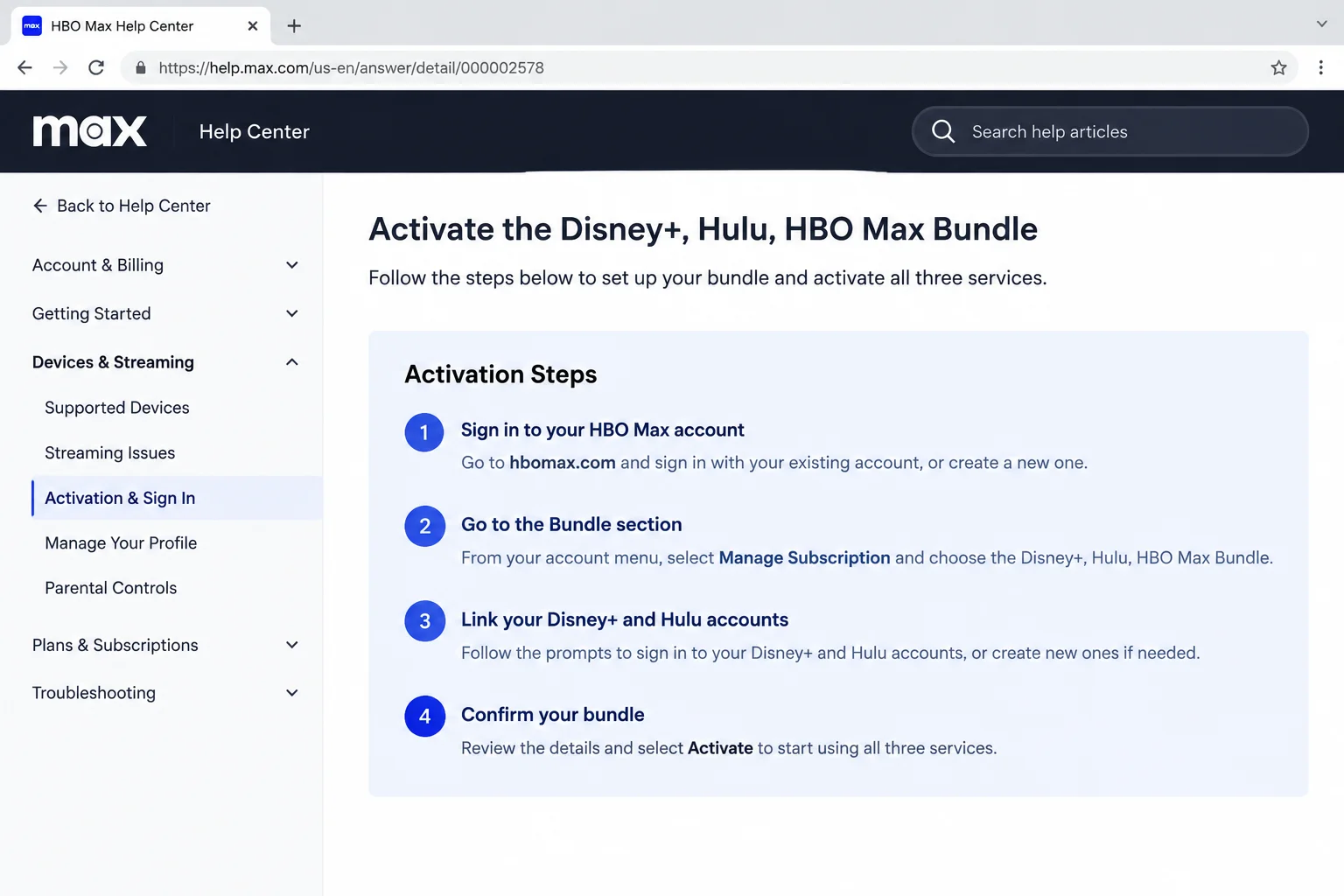Click step 2 number circle
1344x896 pixels.
tap(424, 526)
